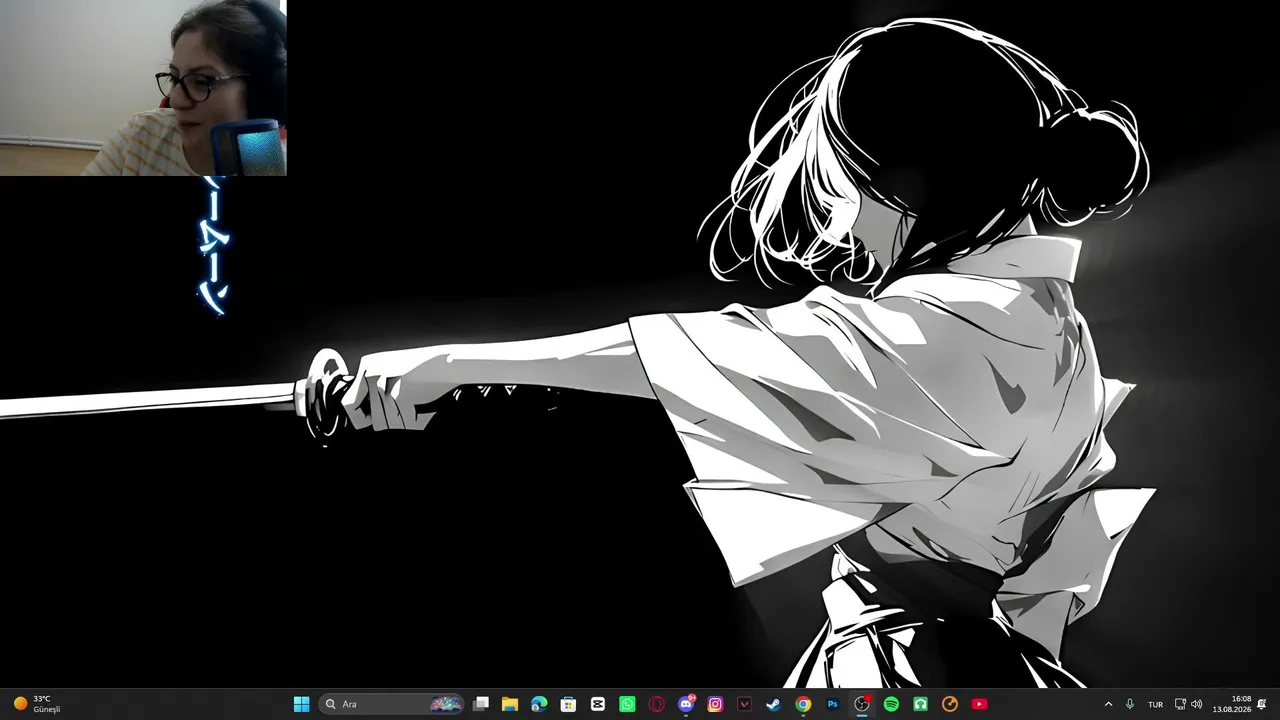Open the volume speaker control

coord(1197,704)
